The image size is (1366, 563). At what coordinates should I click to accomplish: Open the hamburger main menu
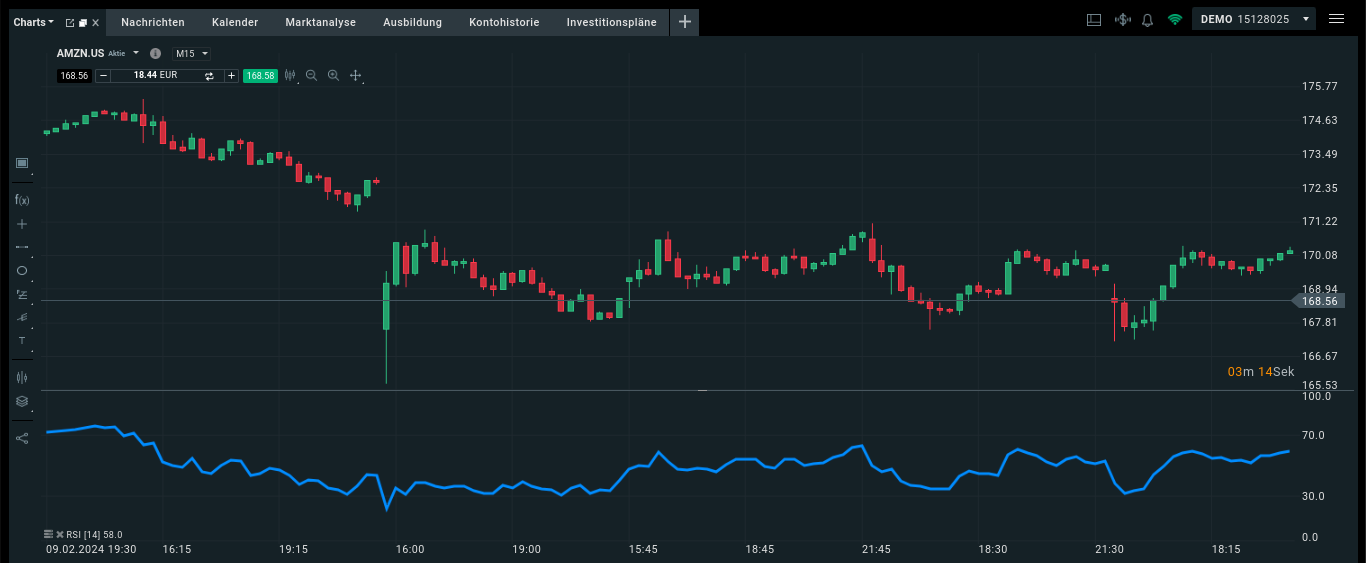coord(1336,19)
